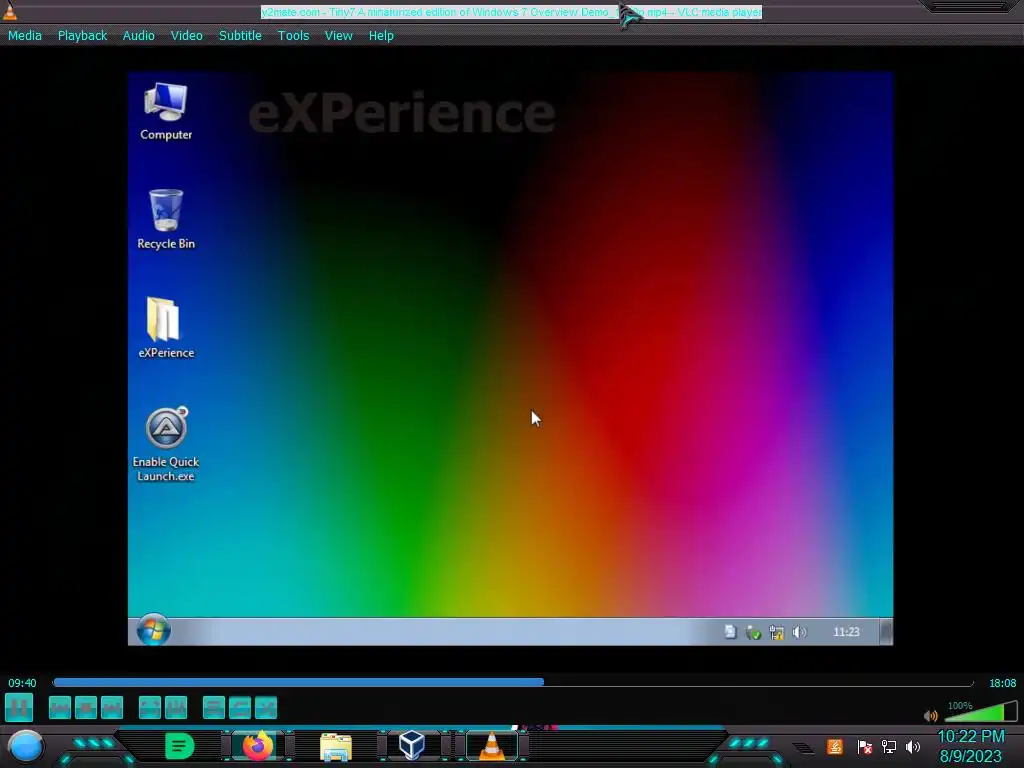Open the Subtitle menu
1024x768 pixels.
coord(240,36)
